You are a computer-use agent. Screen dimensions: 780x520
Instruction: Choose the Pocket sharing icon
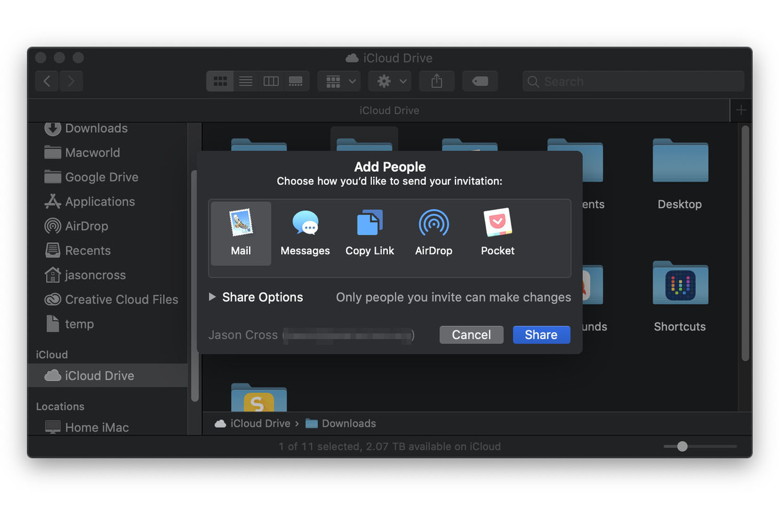(x=497, y=233)
